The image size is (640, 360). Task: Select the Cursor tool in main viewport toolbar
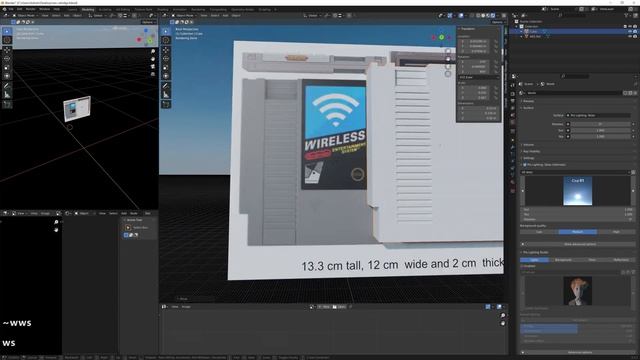tap(166, 40)
